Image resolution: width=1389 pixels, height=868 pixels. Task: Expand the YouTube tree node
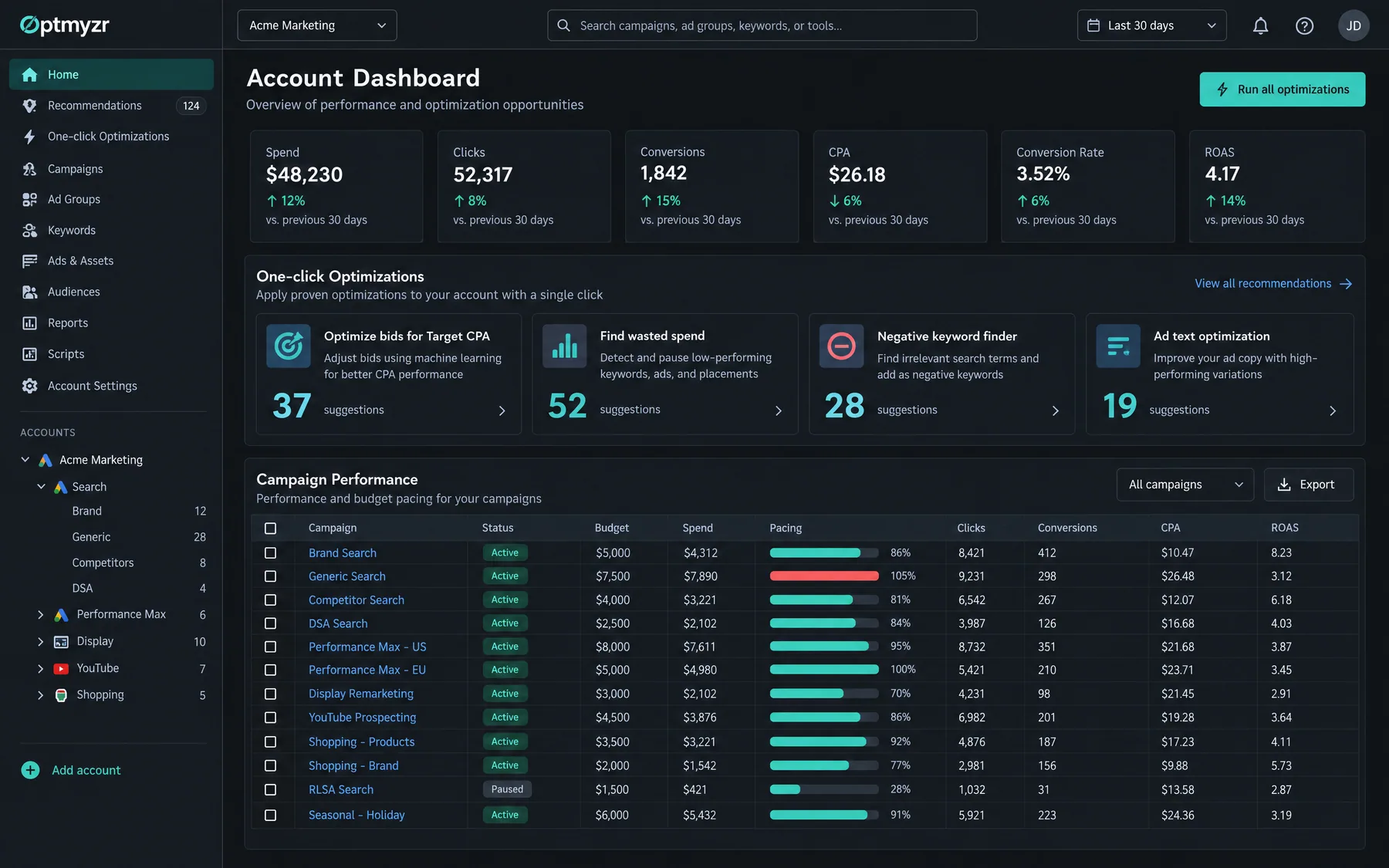40,669
